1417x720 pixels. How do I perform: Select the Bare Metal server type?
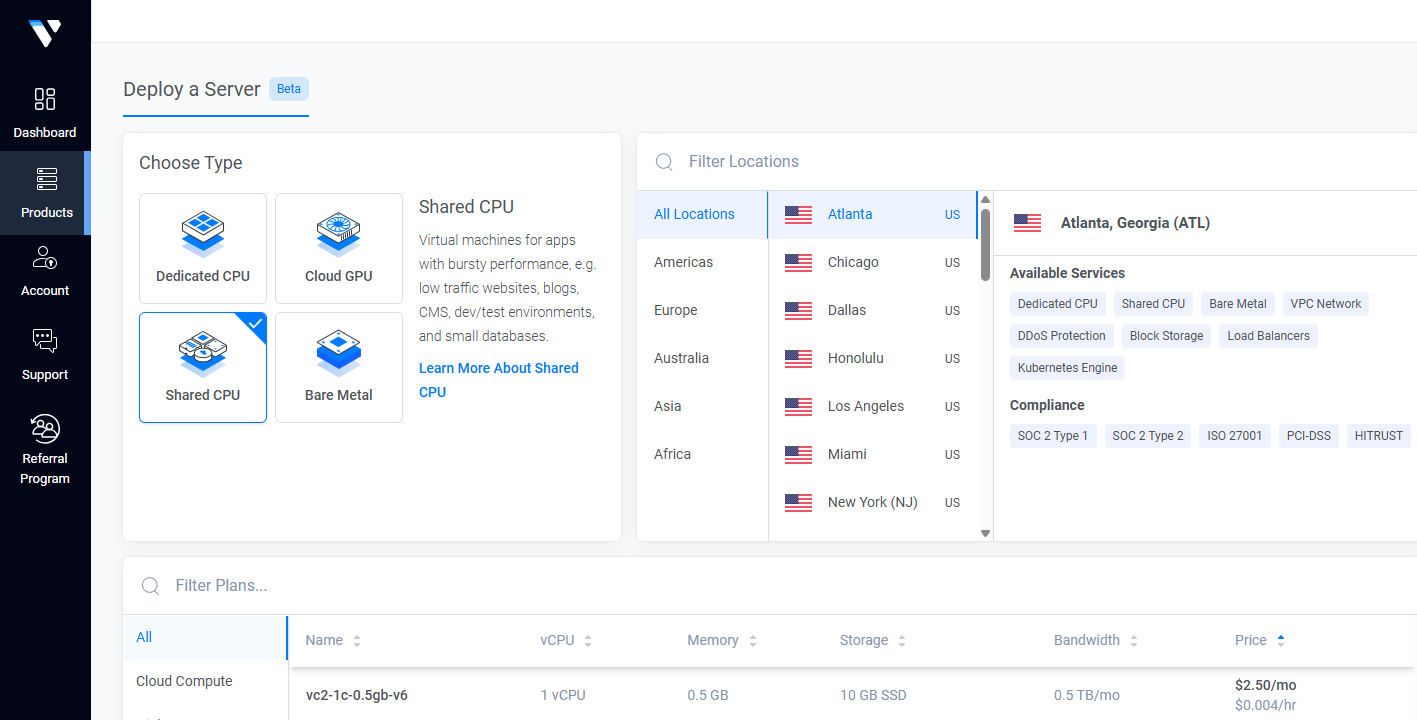pyautogui.click(x=339, y=367)
